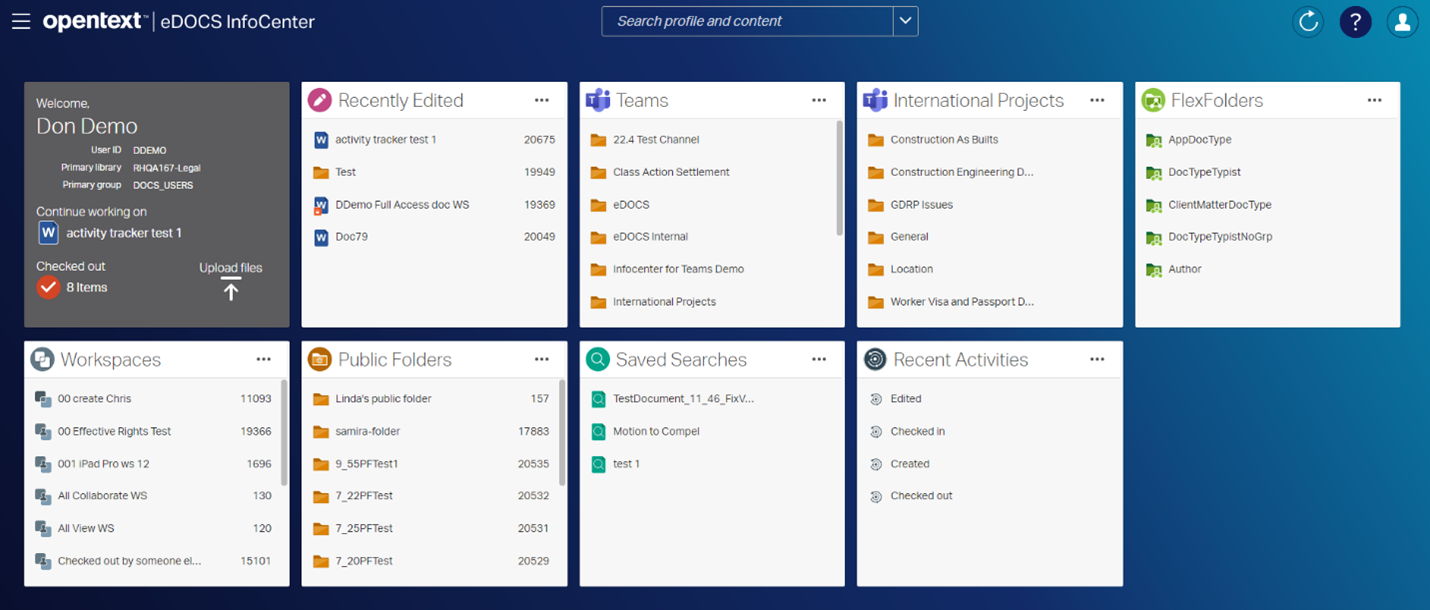Click the Recent Activities tile icon
This screenshot has height=610, width=1430.
click(x=875, y=358)
